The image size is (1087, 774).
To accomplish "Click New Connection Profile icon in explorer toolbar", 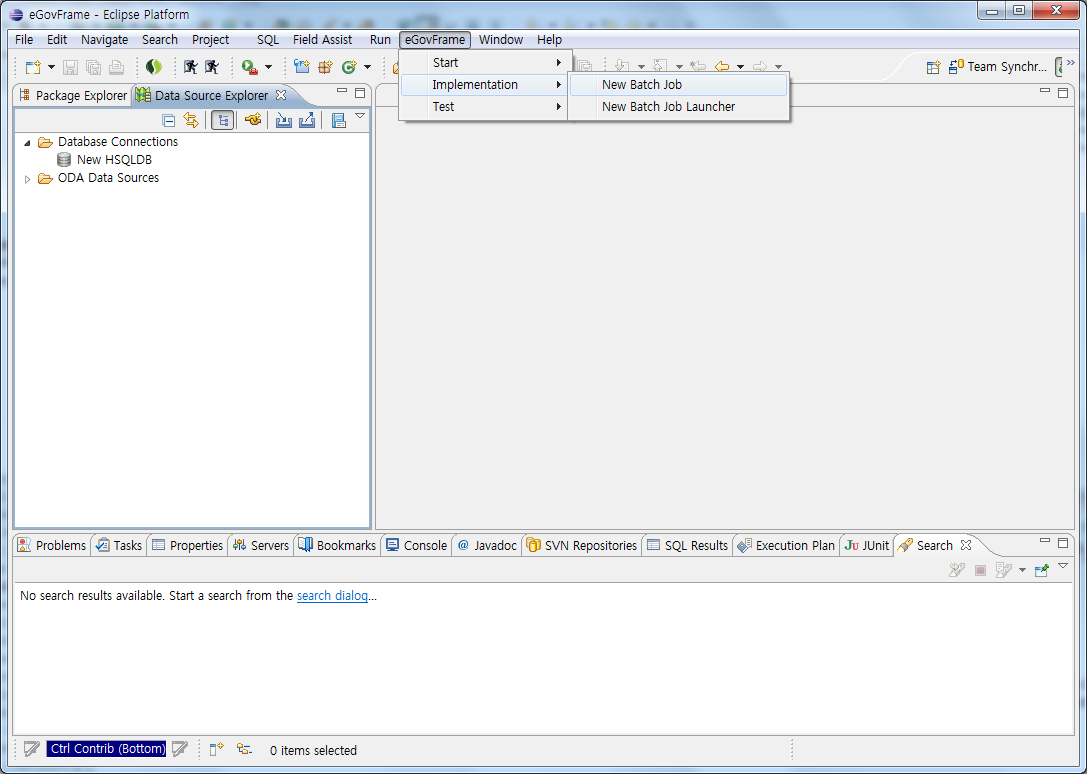I will 254,121.
